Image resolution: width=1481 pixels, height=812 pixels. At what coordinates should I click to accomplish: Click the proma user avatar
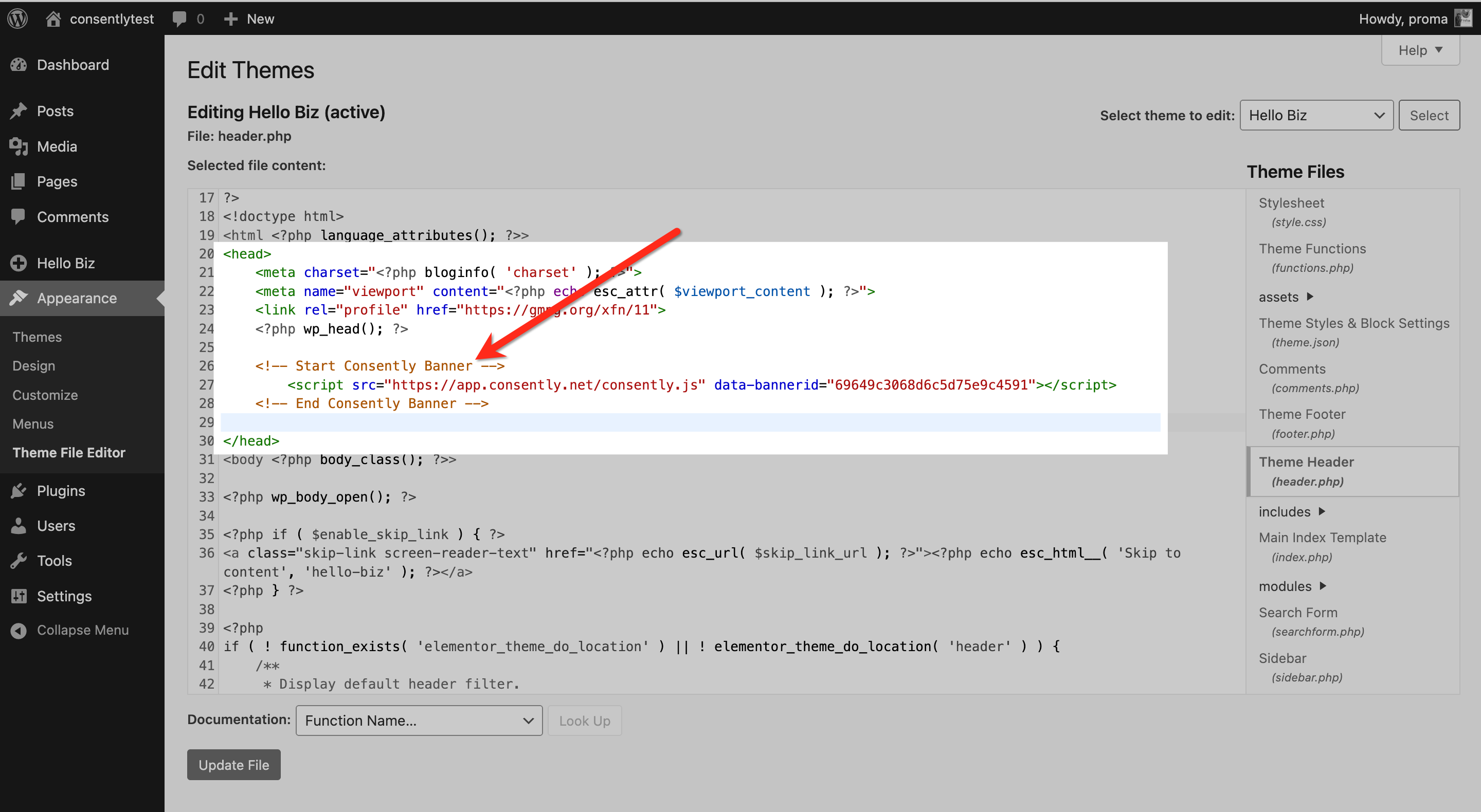1463,19
